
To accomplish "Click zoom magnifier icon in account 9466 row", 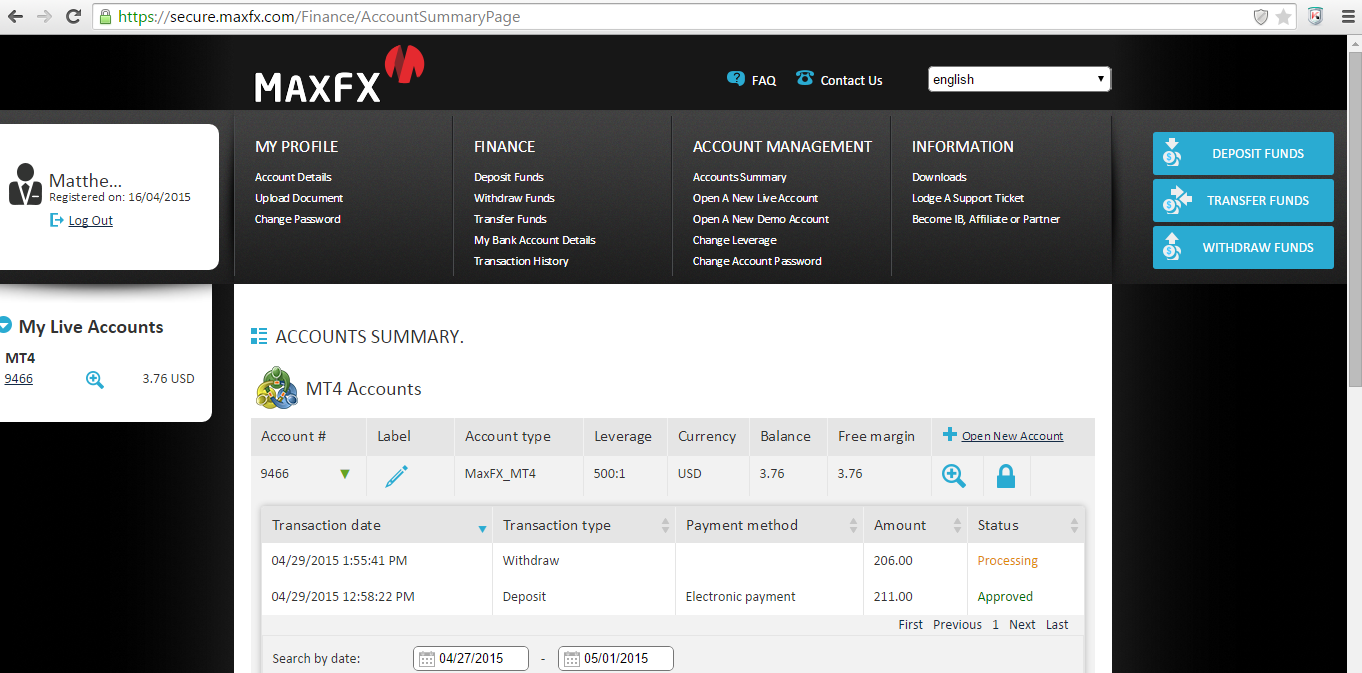I will (x=954, y=476).
